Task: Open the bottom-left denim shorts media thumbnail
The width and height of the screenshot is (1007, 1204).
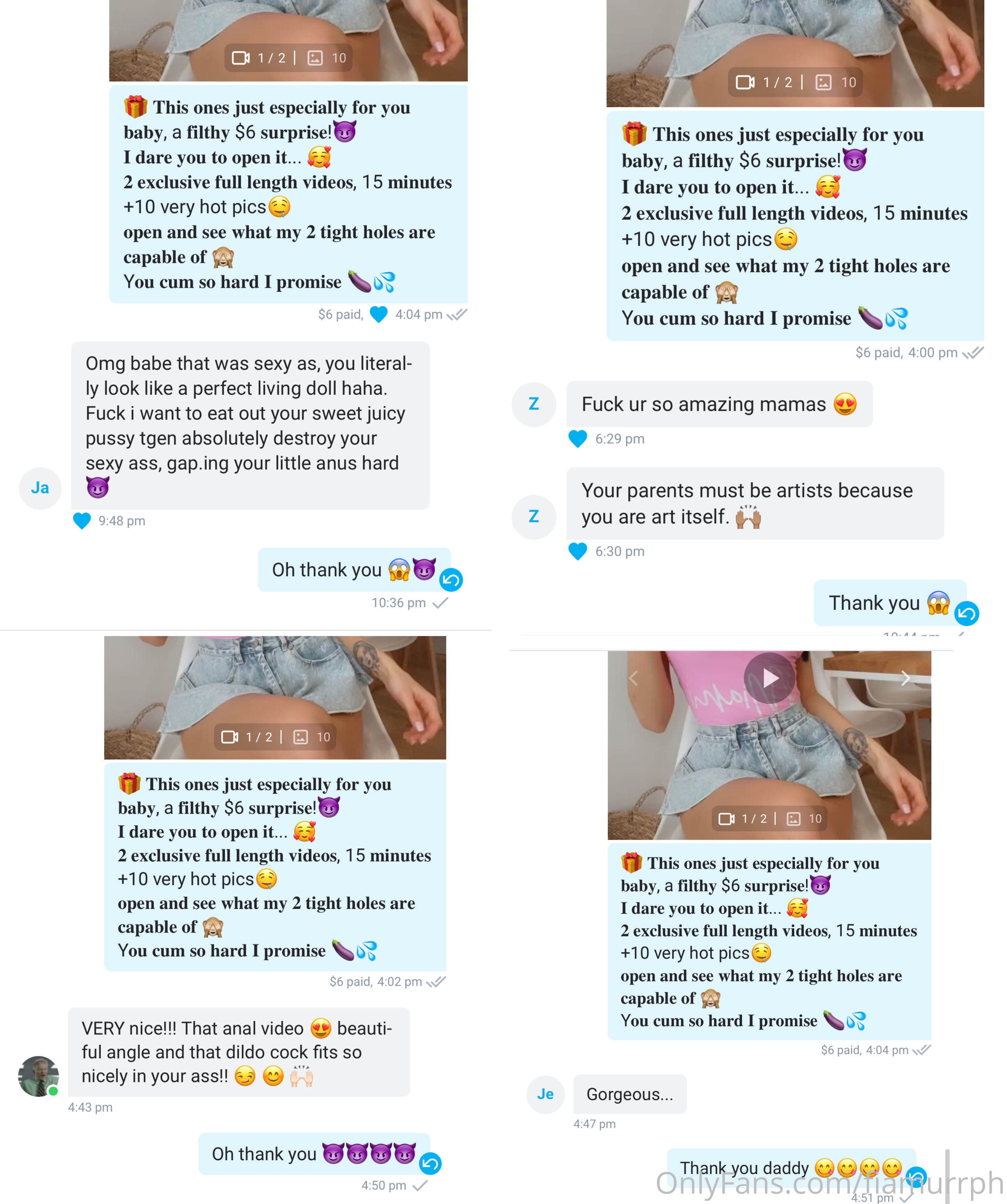Action: (x=275, y=697)
